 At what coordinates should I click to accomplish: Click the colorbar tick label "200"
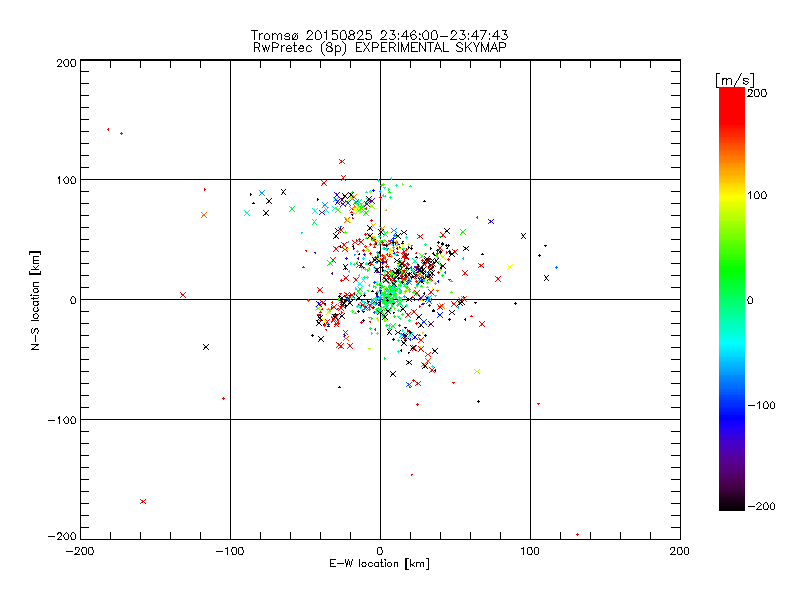tap(757, 93)
